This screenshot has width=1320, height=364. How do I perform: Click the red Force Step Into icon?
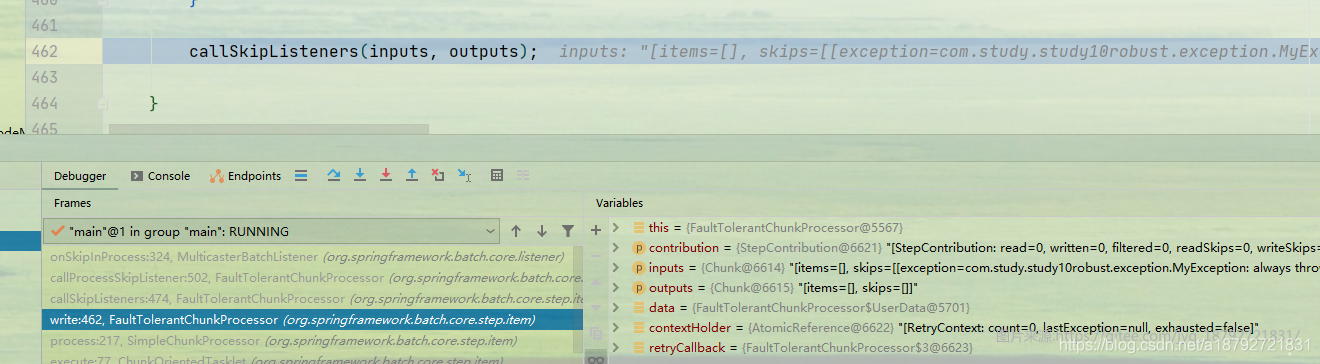[x=386, y=175]
